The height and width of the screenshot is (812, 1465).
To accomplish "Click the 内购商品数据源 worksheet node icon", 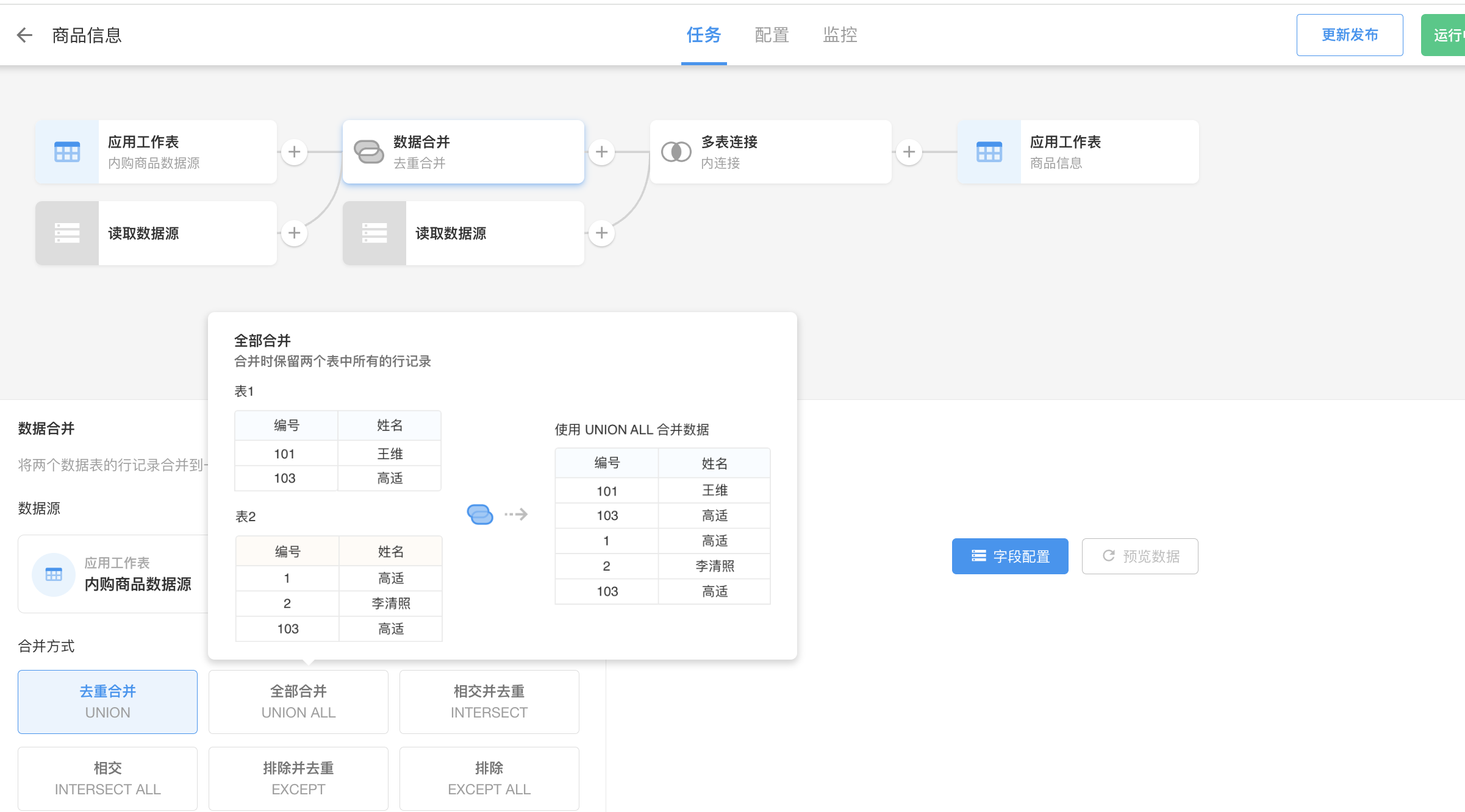I will click(x=67, y=152).
